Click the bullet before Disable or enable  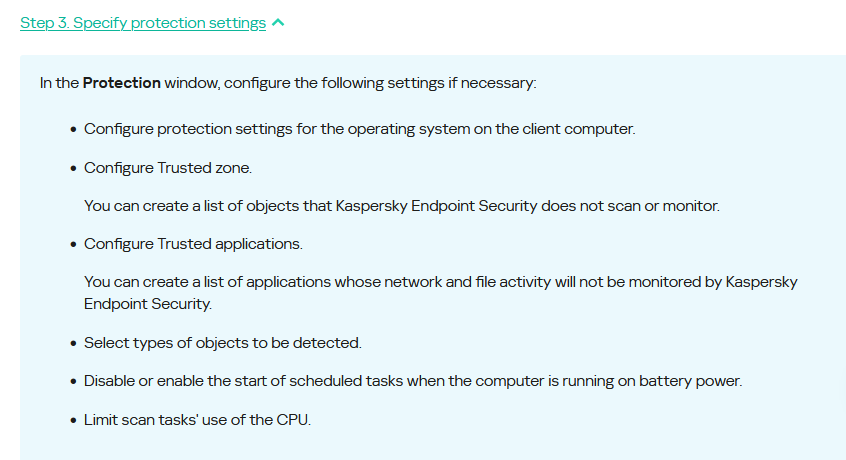pyautogui.click(x=73, y=382)
